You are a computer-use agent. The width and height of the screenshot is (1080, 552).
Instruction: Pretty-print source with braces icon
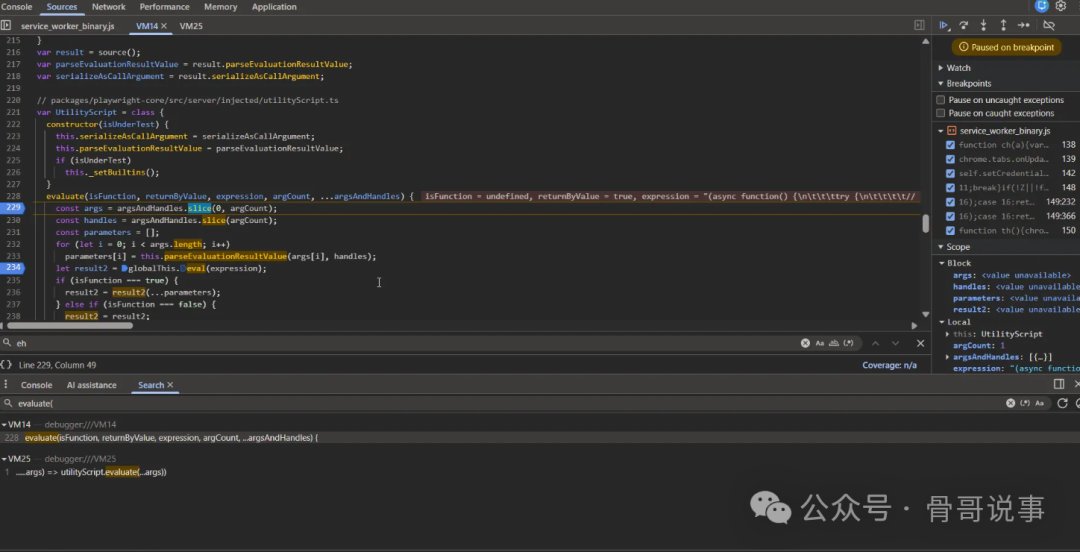point(6,365)
